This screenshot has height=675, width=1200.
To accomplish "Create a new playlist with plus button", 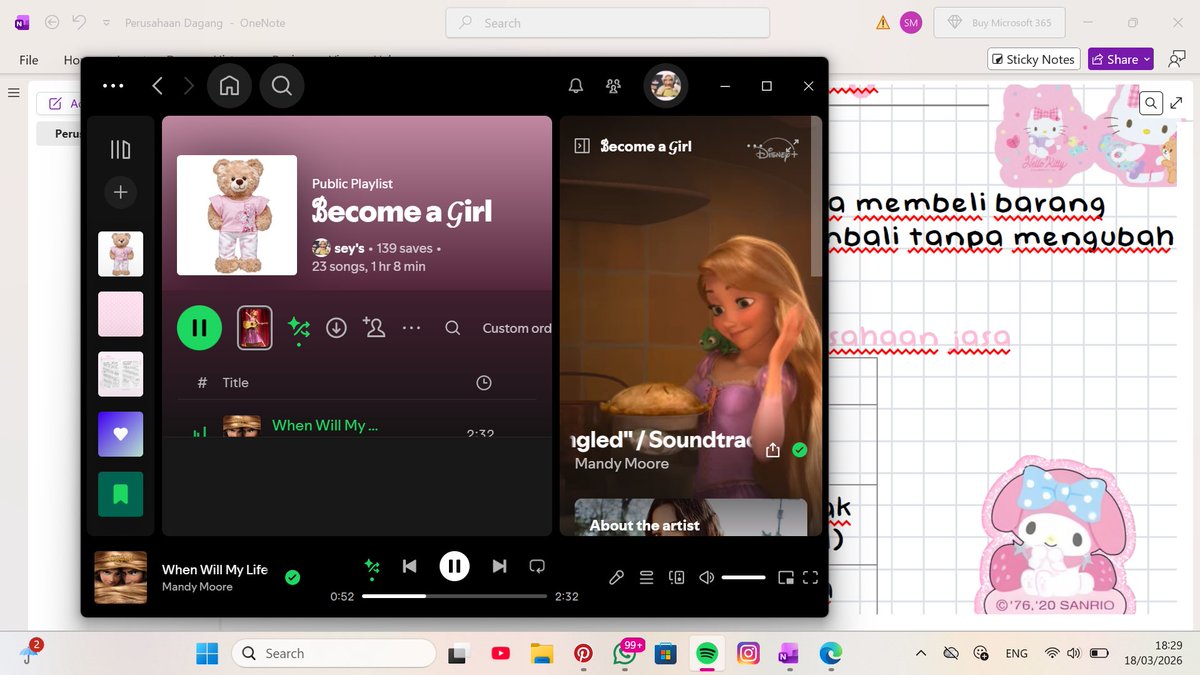I will tap(120, 192).
